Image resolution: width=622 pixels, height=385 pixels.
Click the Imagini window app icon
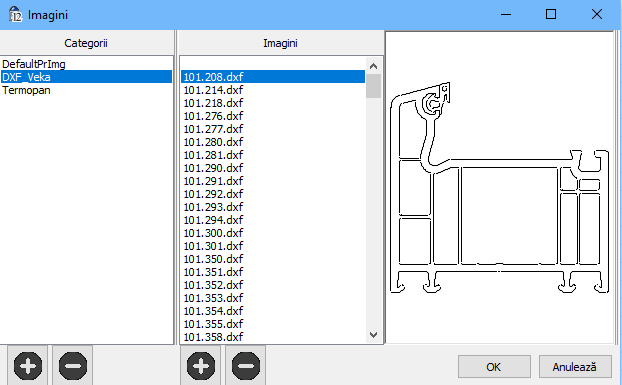(x=15, y=15)
